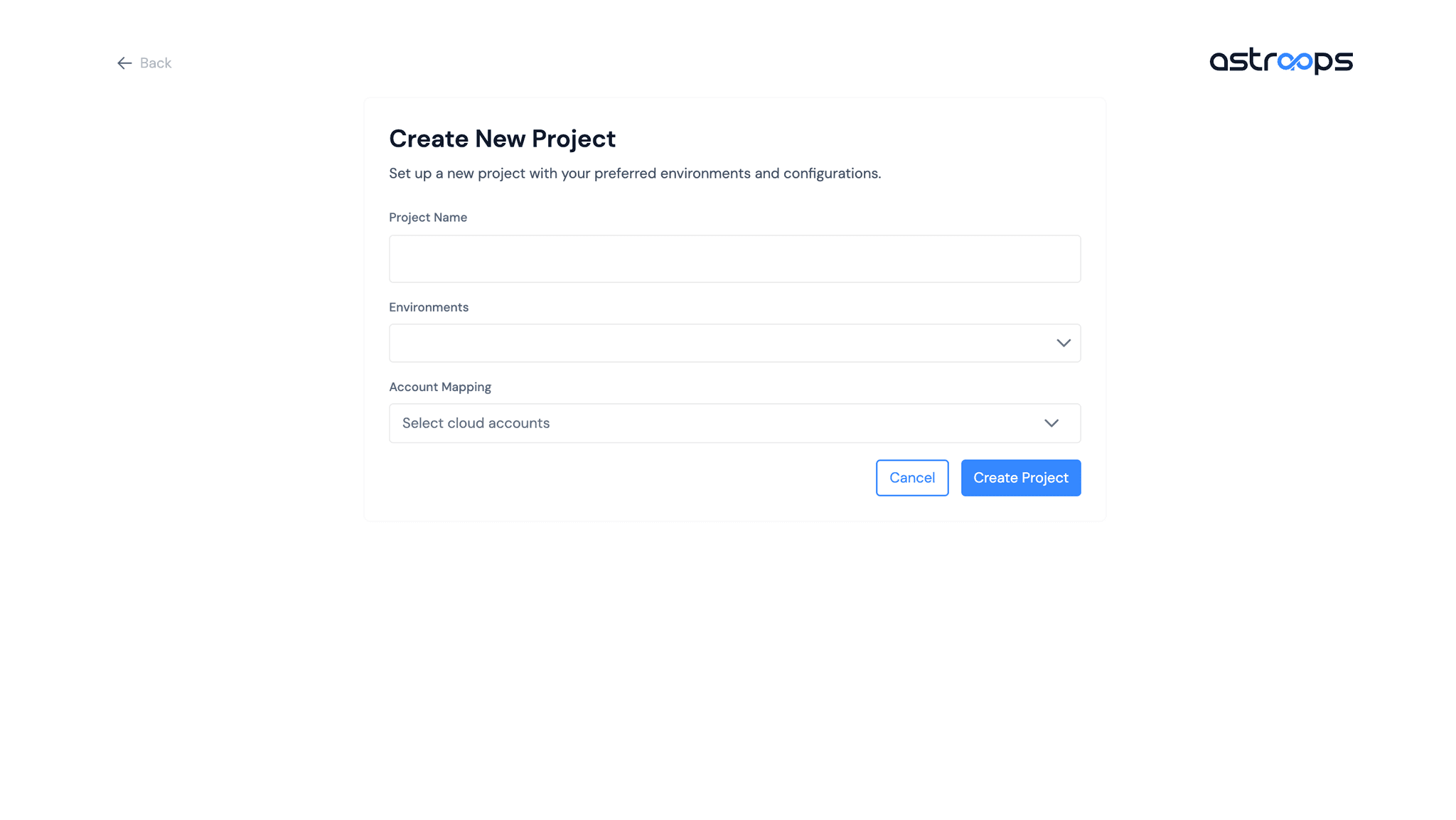This screenshot has width=1456, height=820.
Task: Click the astroops logo
Action: [x=1280, y=62]
